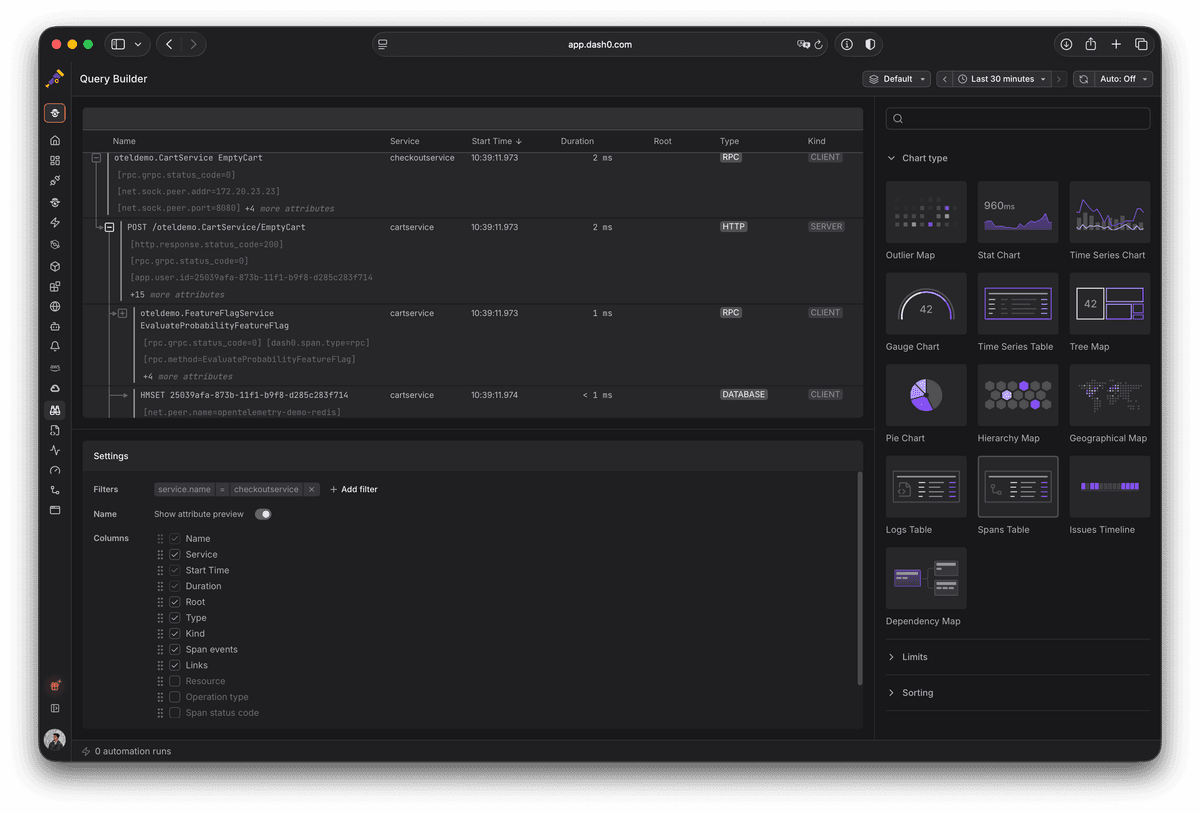Viewport: 1200px width, 813px height.
Task: Open the dashboards grid icon in sidebar
Action: 55,160
